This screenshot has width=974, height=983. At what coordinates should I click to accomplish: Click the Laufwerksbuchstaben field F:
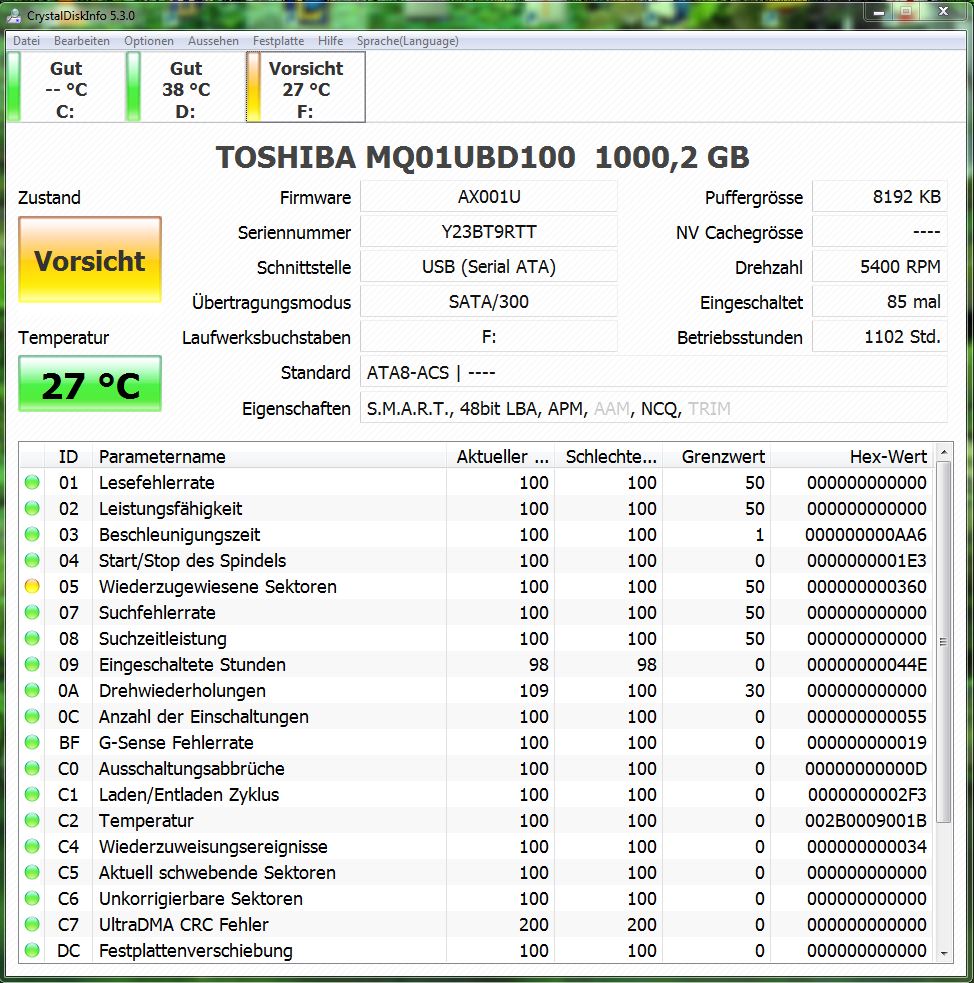coord(489,337)
